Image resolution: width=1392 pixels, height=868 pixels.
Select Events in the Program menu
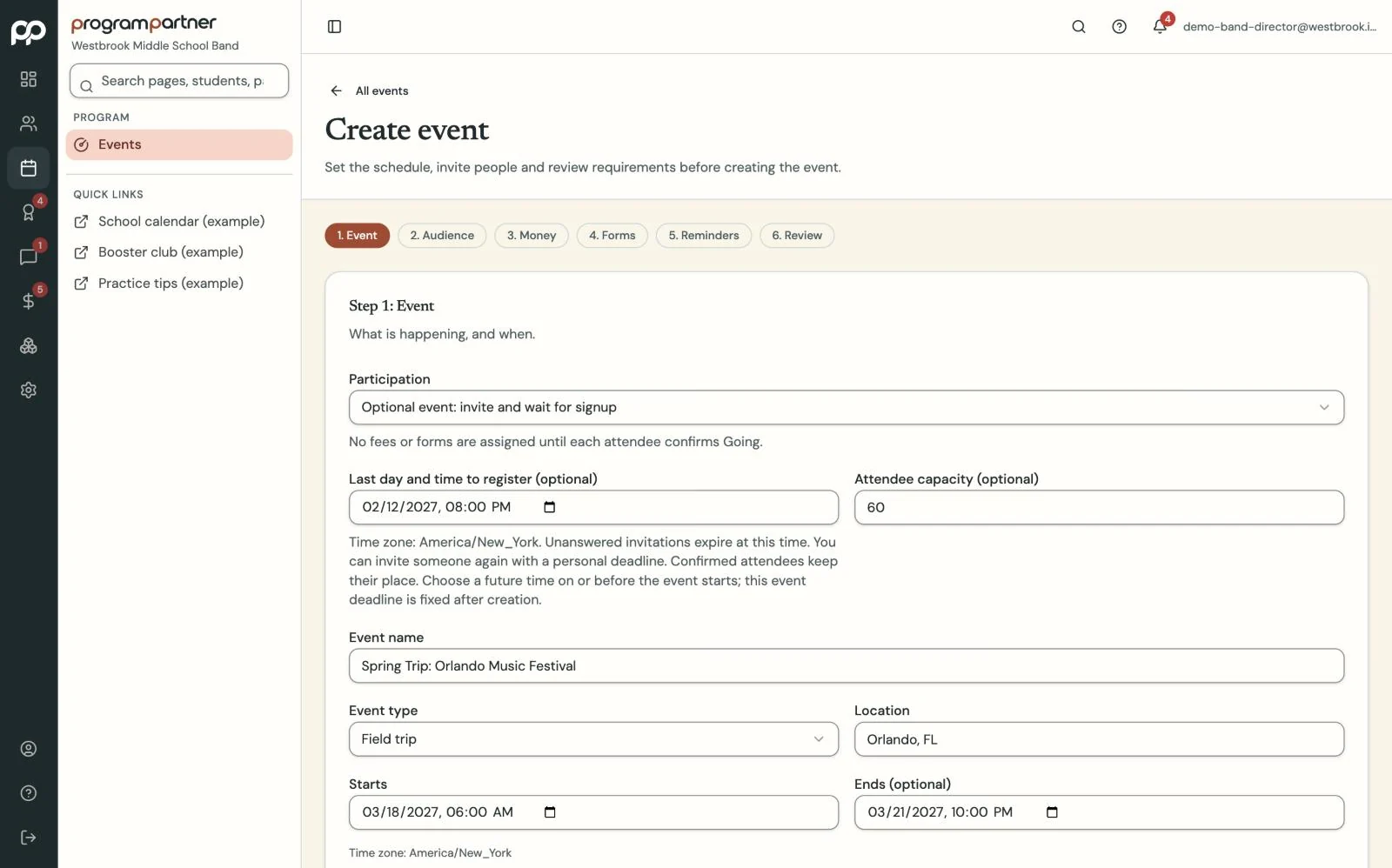click(179, 144)
